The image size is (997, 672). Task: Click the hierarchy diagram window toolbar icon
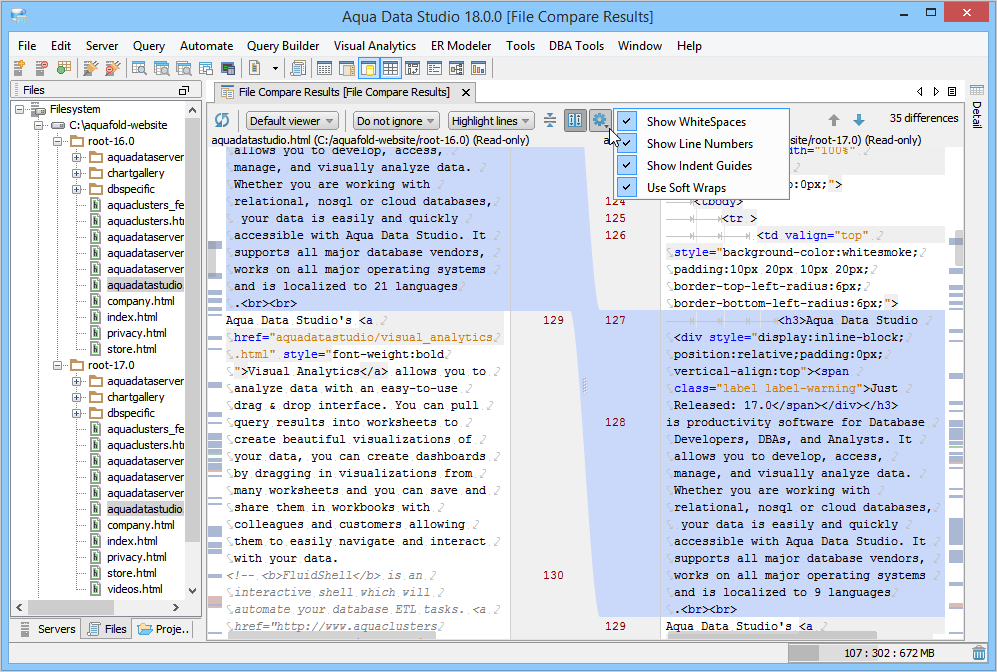pos(457,68)
